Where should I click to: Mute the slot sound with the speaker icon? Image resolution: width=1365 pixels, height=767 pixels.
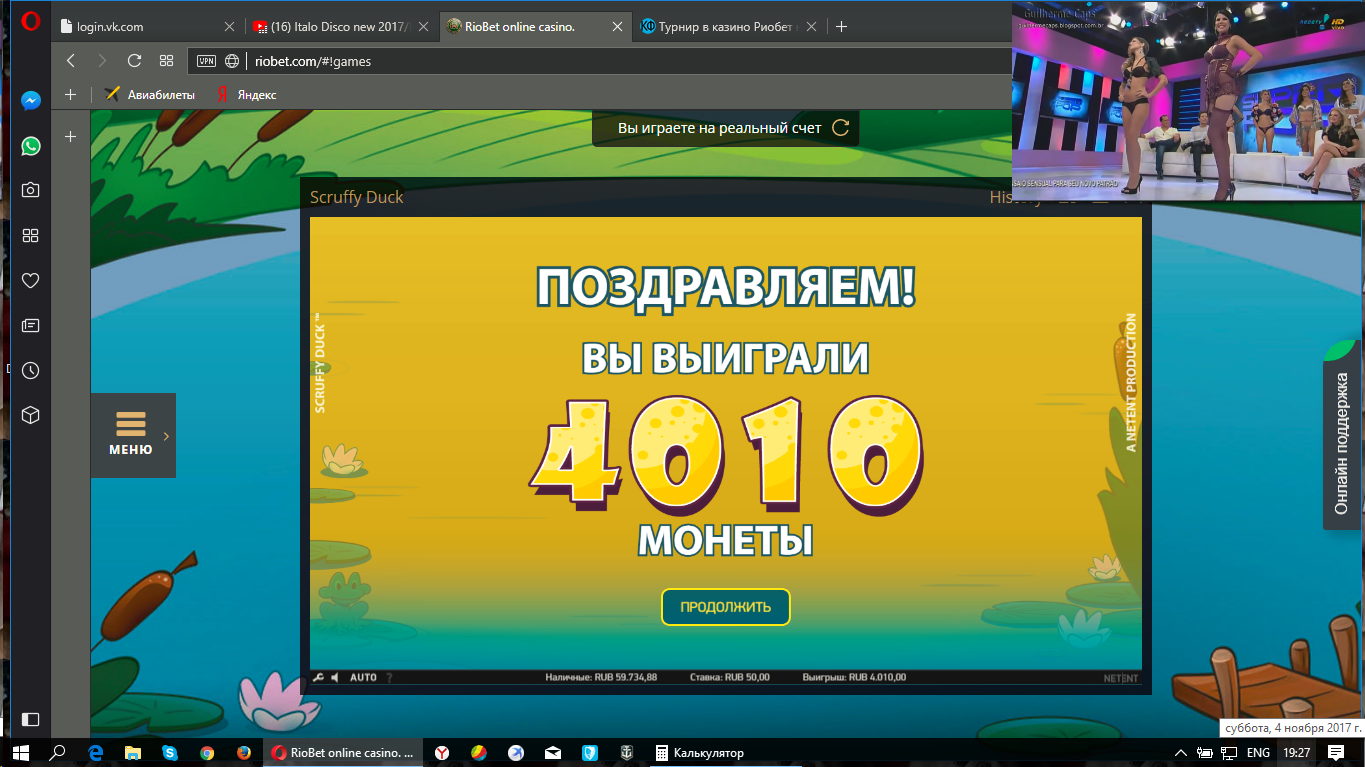pos(334,677)
